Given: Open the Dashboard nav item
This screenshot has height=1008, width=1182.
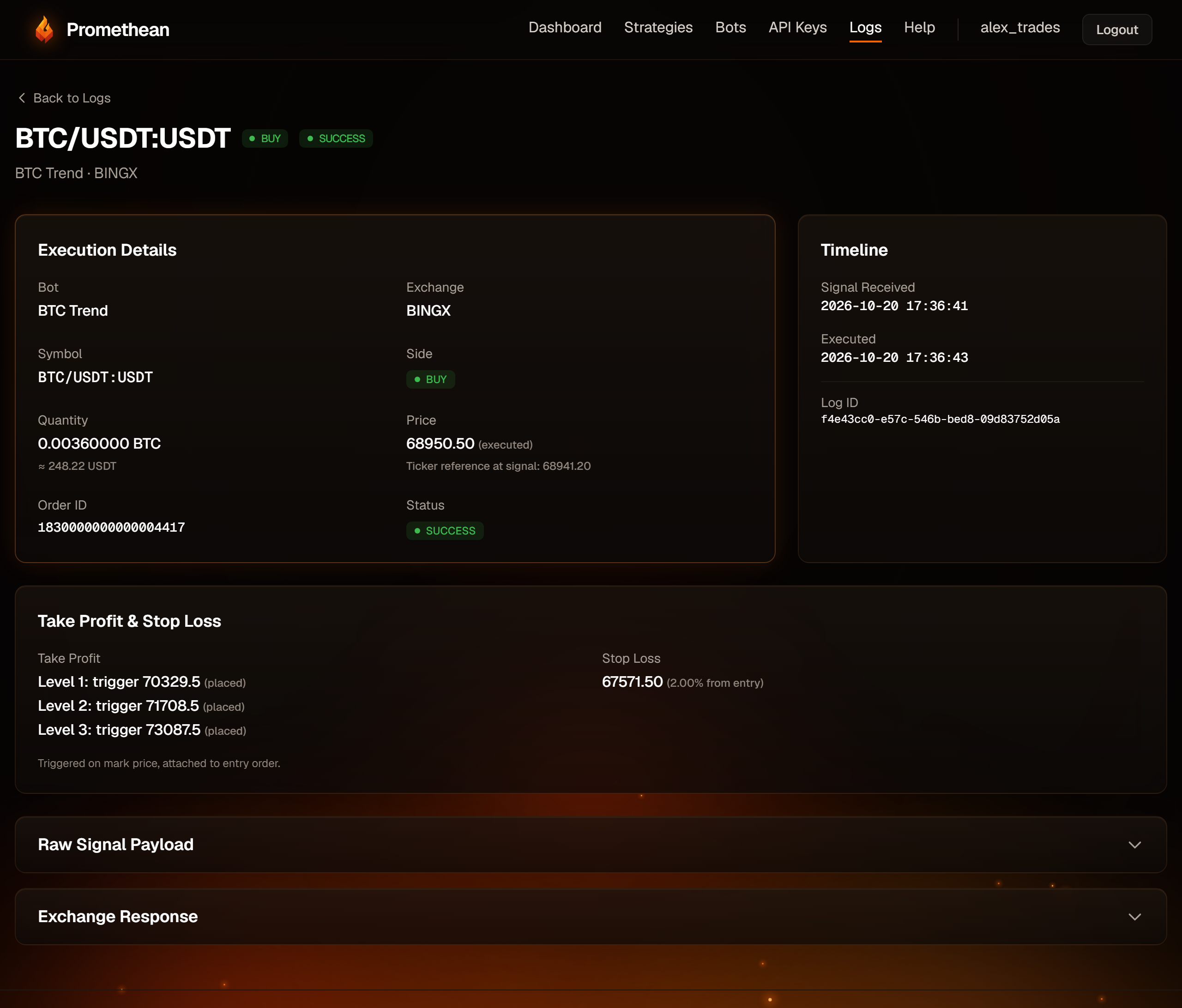Looking at the screenshot, I should (565, 27).
